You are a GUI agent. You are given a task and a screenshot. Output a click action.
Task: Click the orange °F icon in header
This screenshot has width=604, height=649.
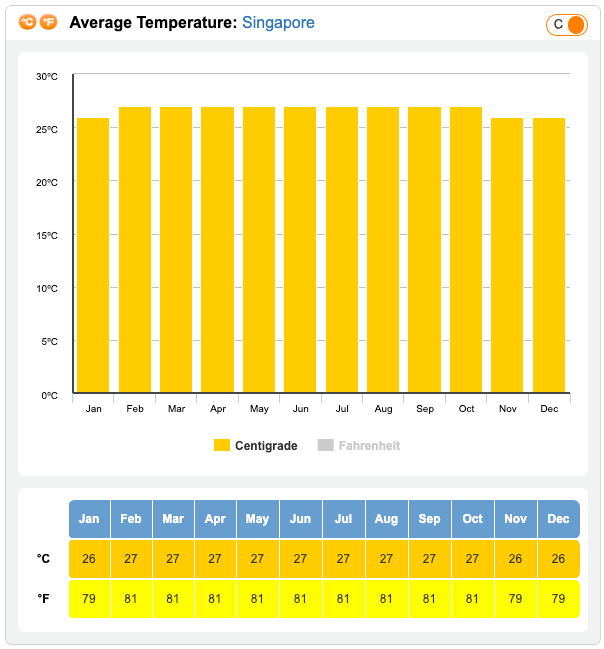click(48, 22)
